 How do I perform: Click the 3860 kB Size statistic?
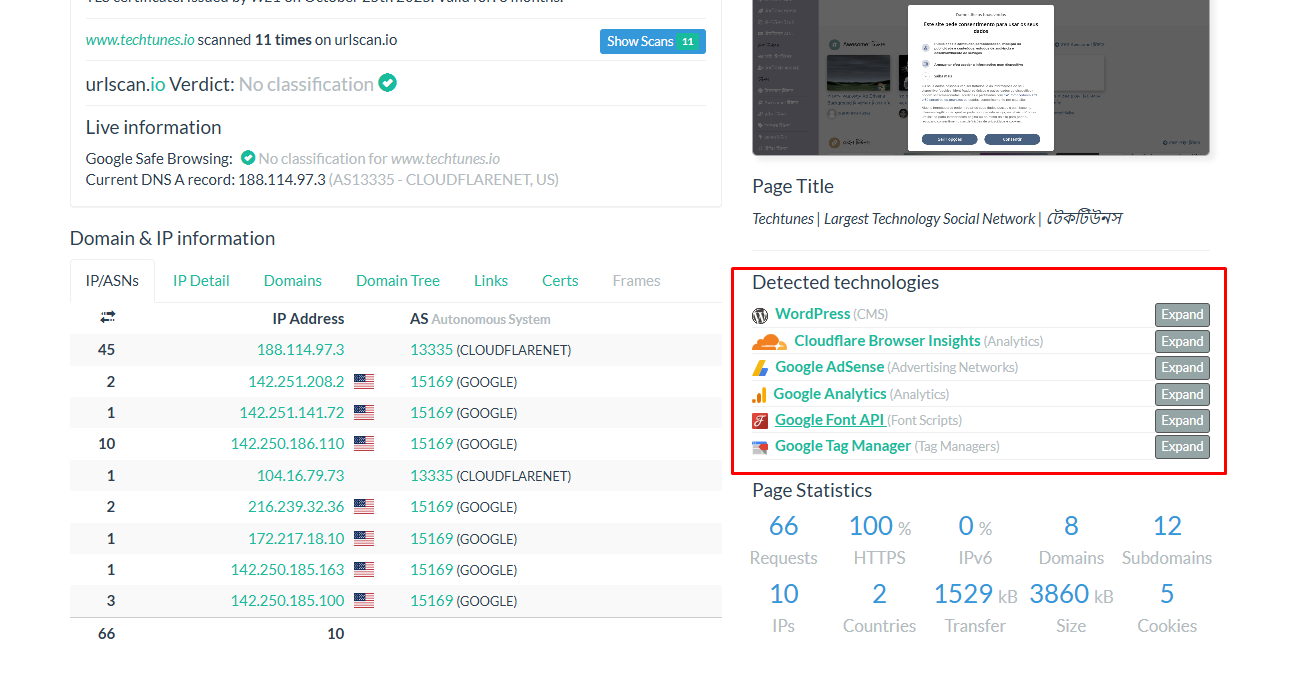1071,607
